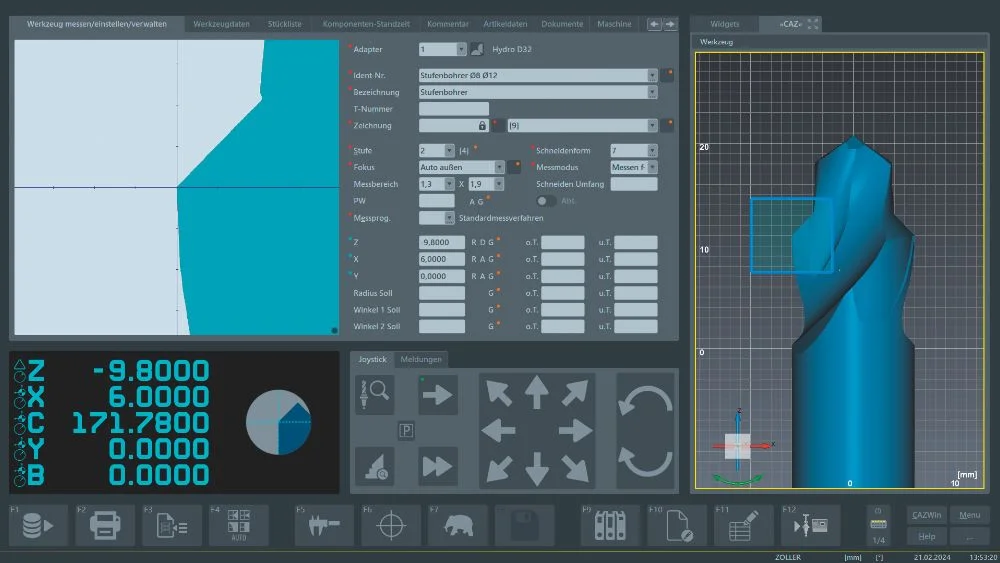Toggle the CAZ fullscreen expand icon
Screen dimensions: 1000x563
(813, 23)
